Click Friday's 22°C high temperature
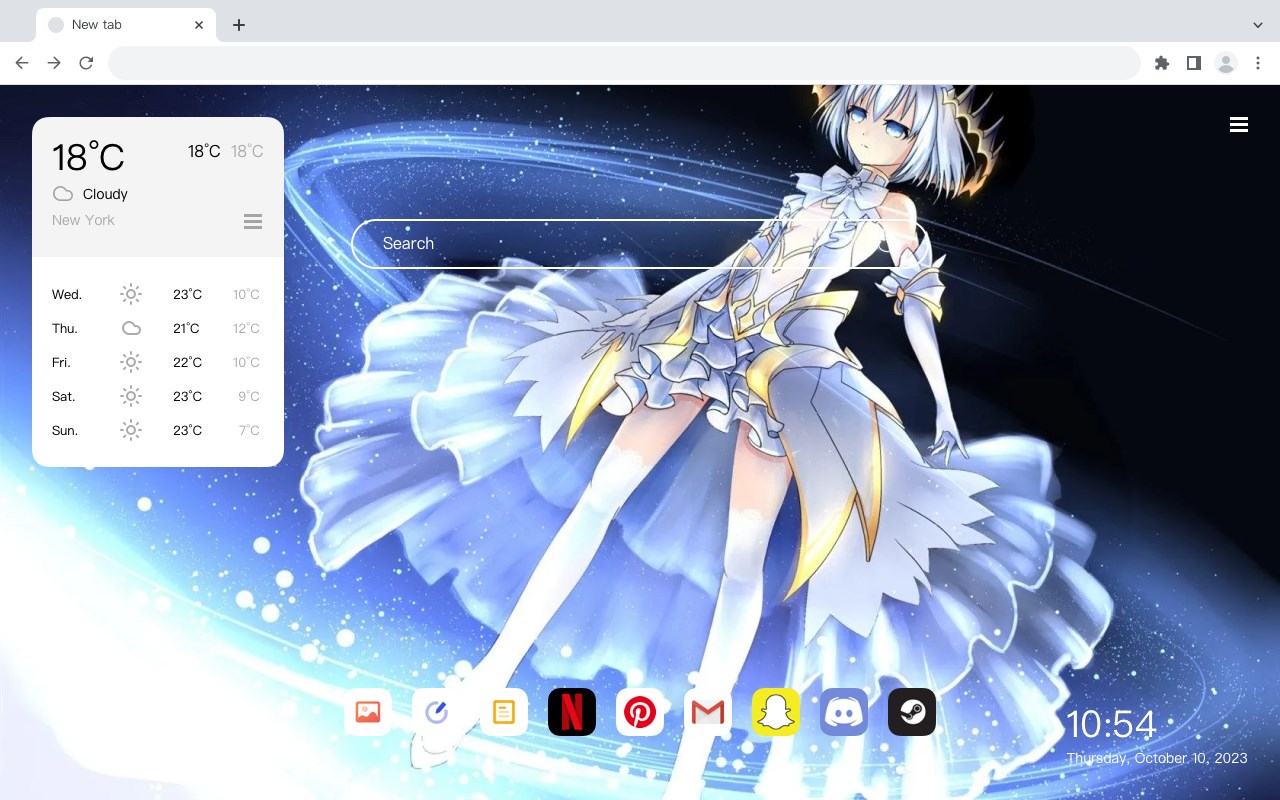This screenshot has height=800, width=1280. (187, 362)
